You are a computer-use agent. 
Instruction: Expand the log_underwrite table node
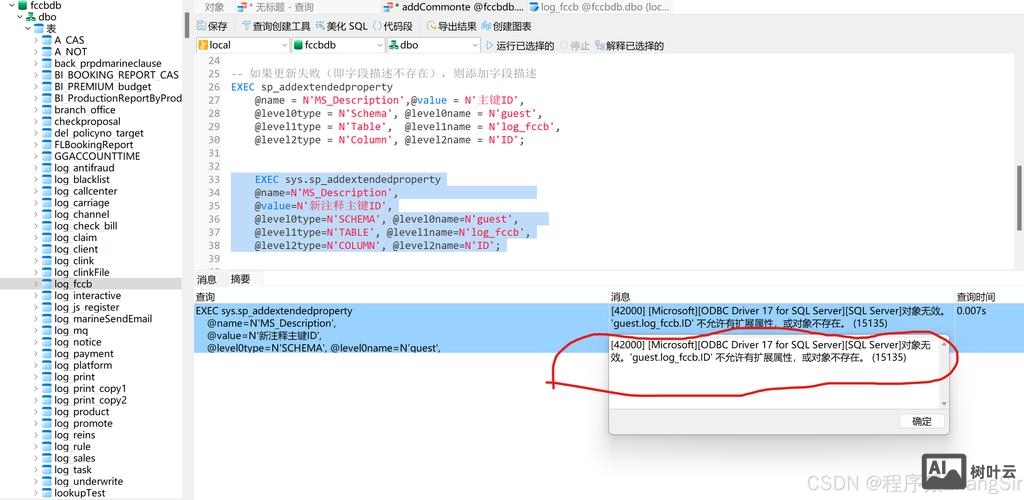tap(35, 481)
